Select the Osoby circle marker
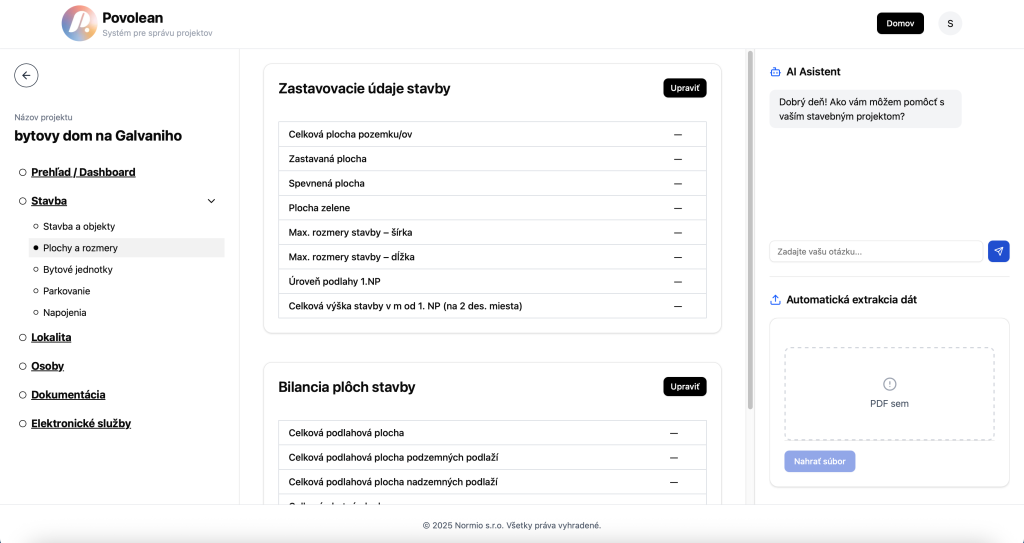 pos(23,367)
